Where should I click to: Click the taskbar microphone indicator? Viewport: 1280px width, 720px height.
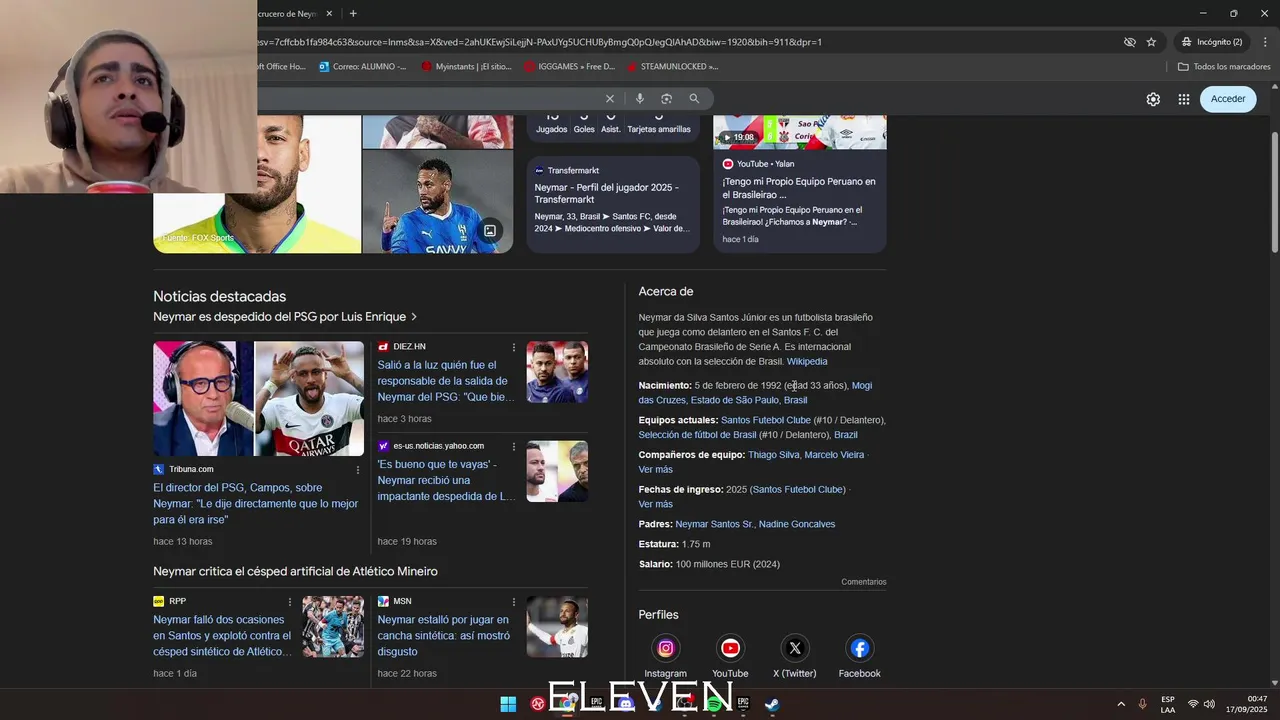[1142, 704]
